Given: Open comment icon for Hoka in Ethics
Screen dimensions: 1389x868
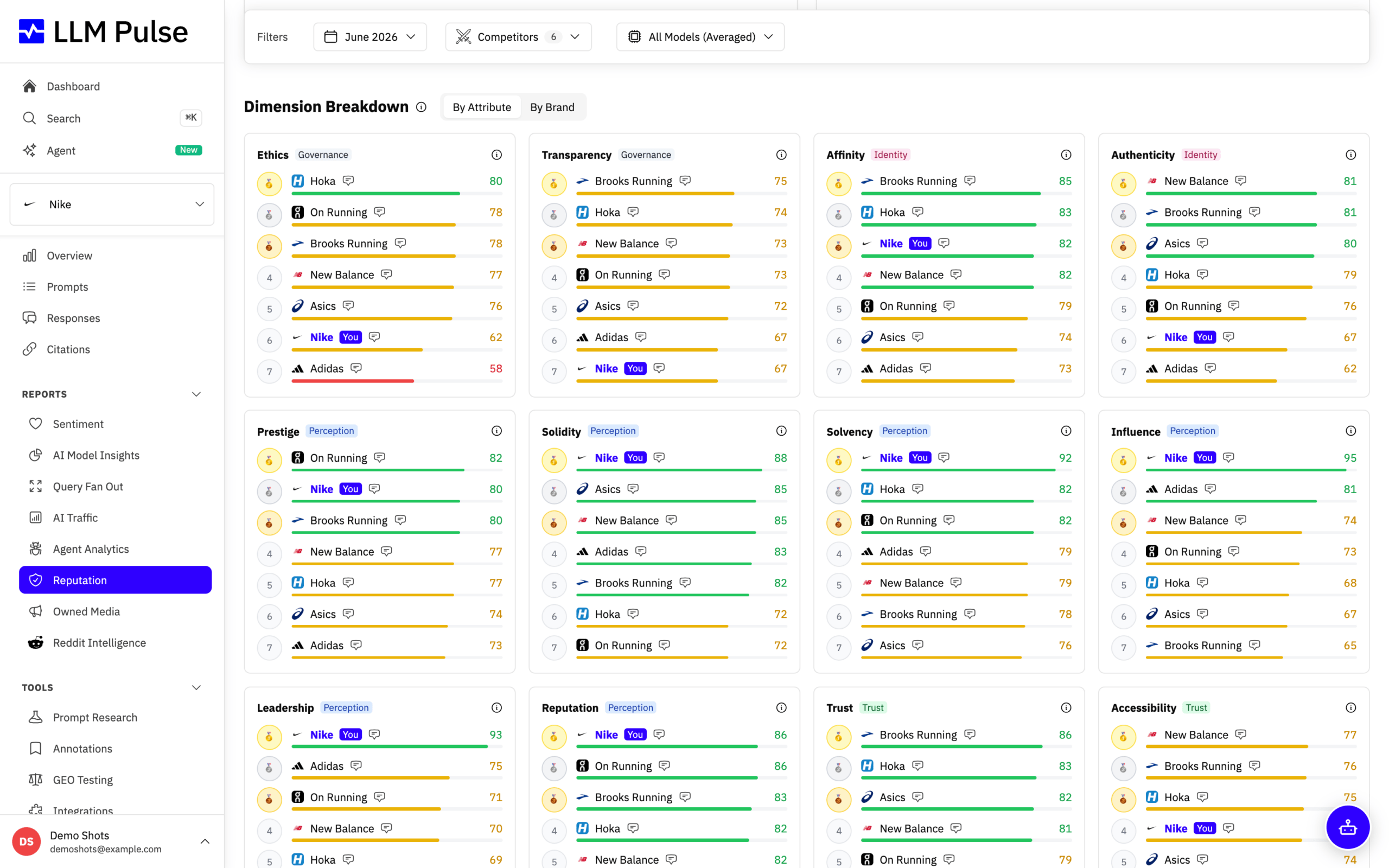Looking at the screenshot, I should (348, 181).
